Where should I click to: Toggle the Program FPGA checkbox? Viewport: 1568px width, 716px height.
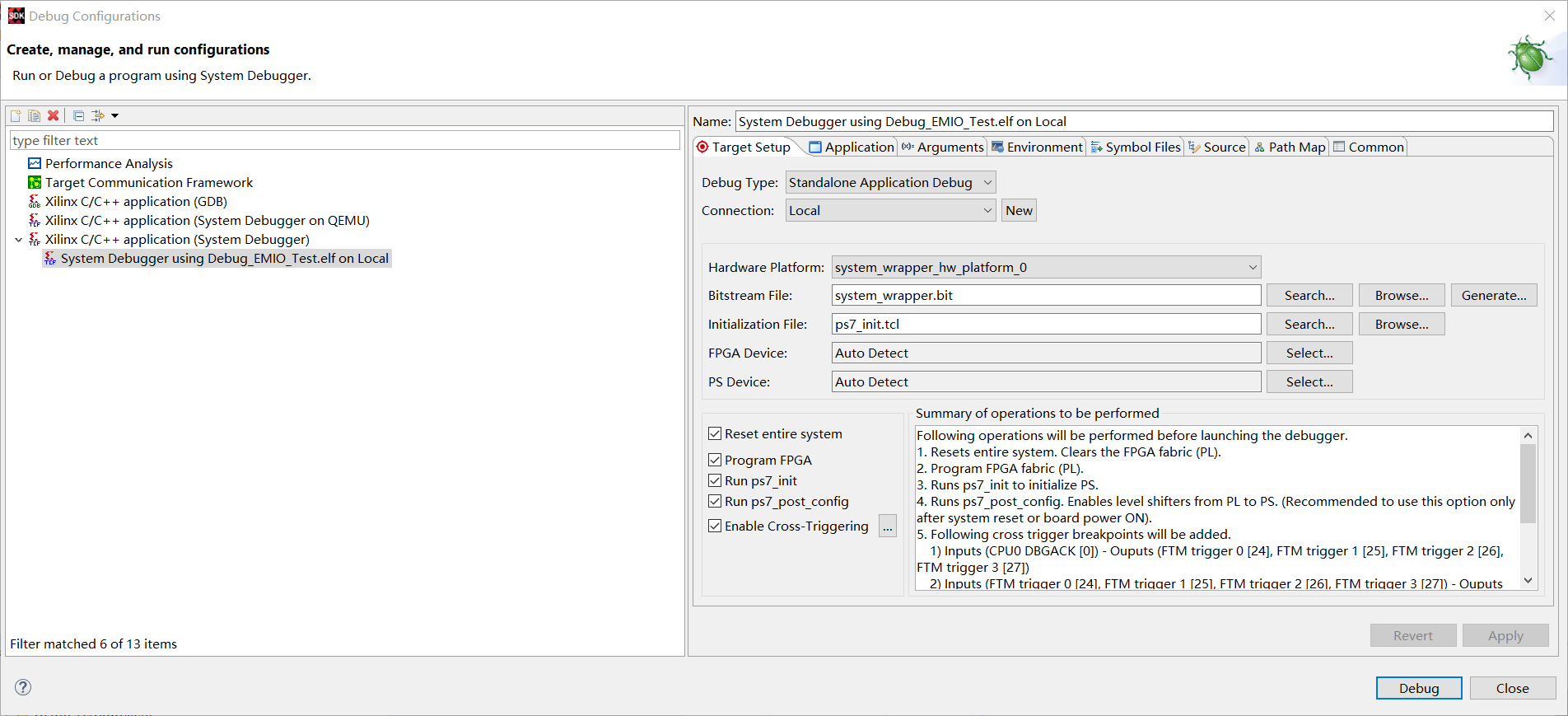tap(715, 460)
